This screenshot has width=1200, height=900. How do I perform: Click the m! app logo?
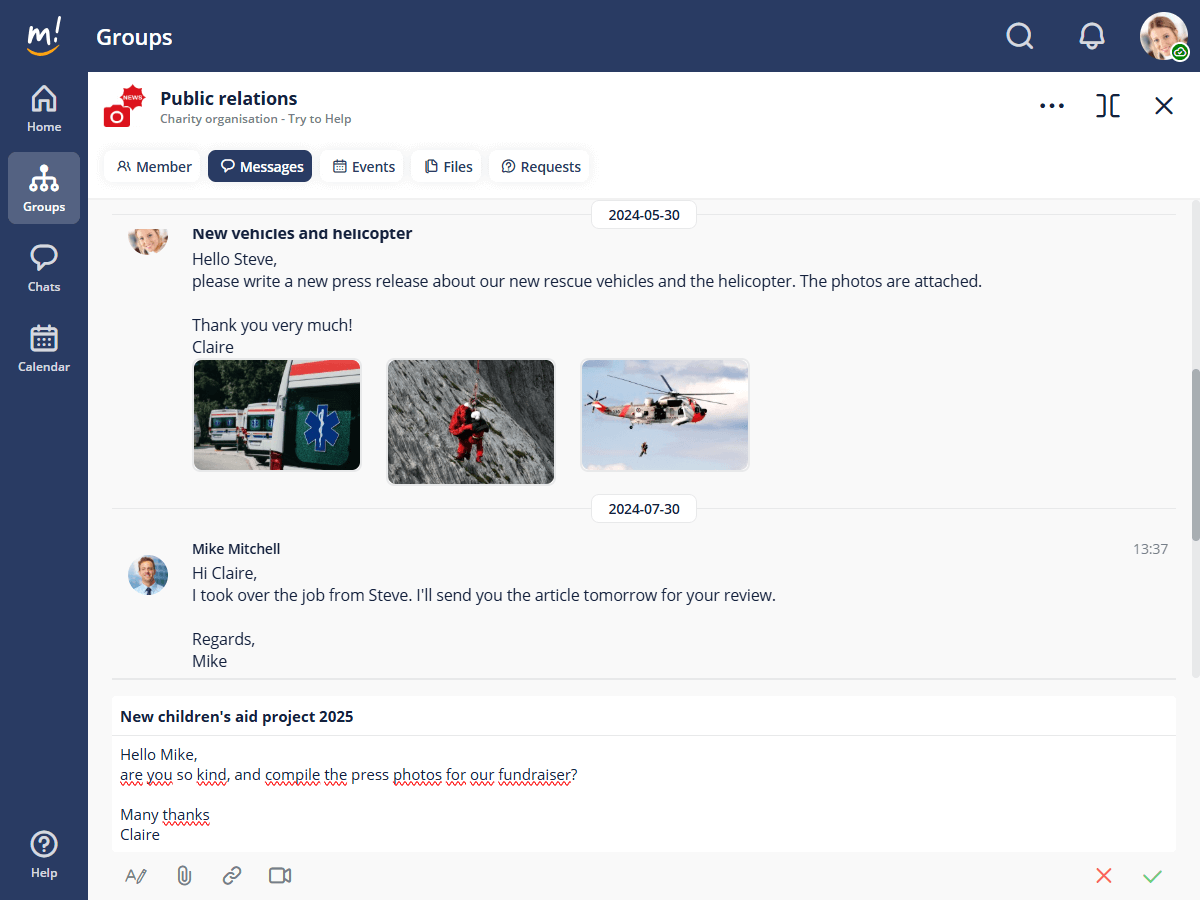pos(44,36)
